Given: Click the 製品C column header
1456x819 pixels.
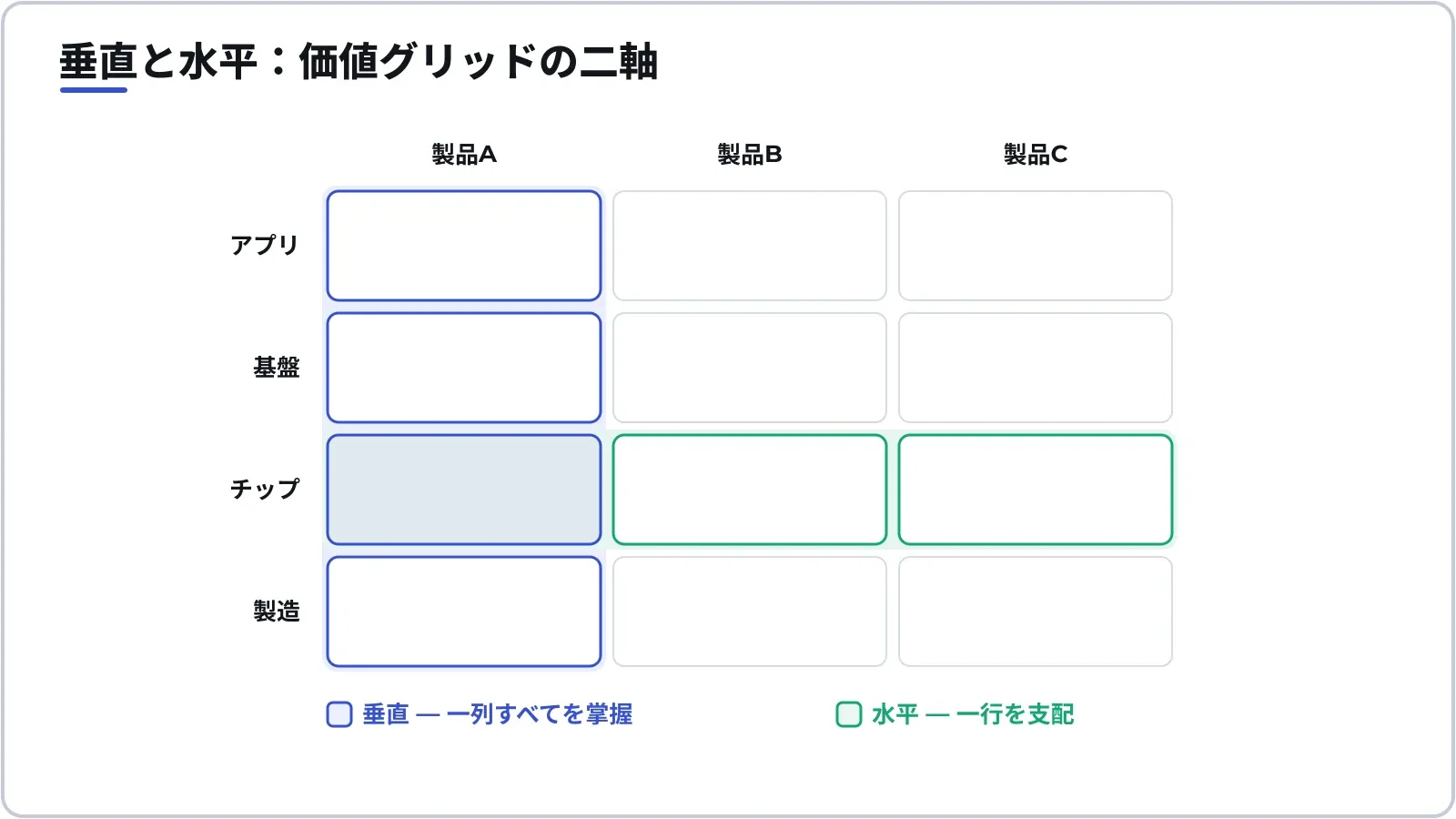Looking at the screenshot, I should tap(1036, 155).
